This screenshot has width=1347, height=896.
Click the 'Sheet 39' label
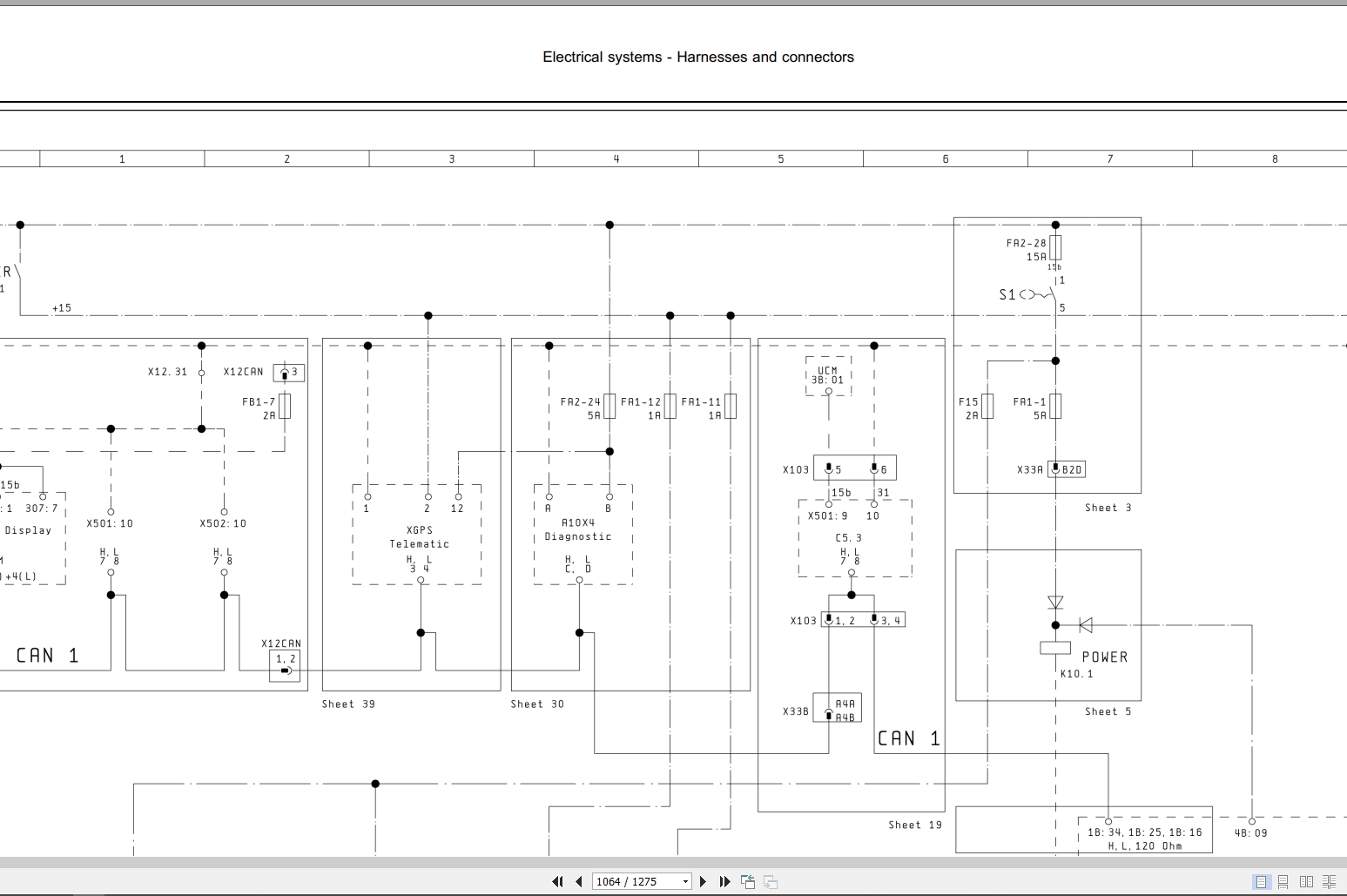[x=348, y=704]
